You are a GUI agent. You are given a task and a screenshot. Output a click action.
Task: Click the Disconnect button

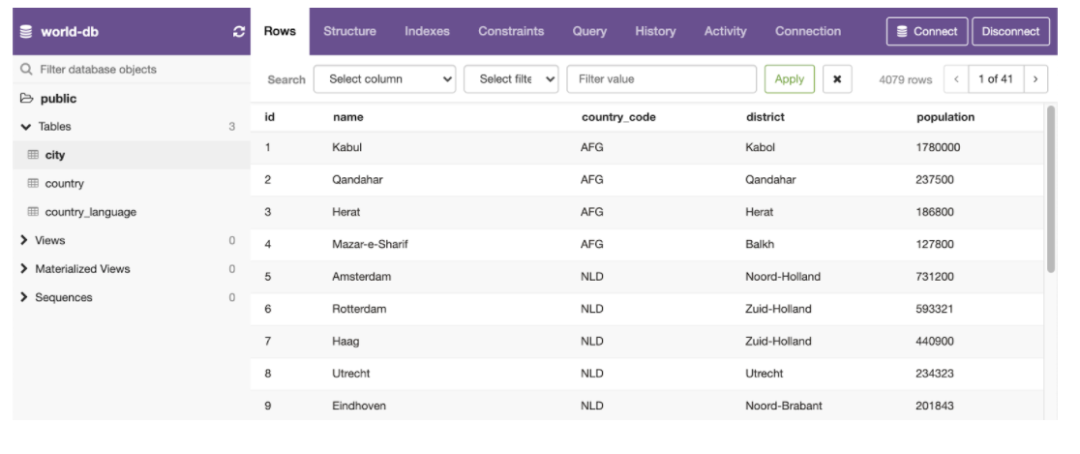1010,32
